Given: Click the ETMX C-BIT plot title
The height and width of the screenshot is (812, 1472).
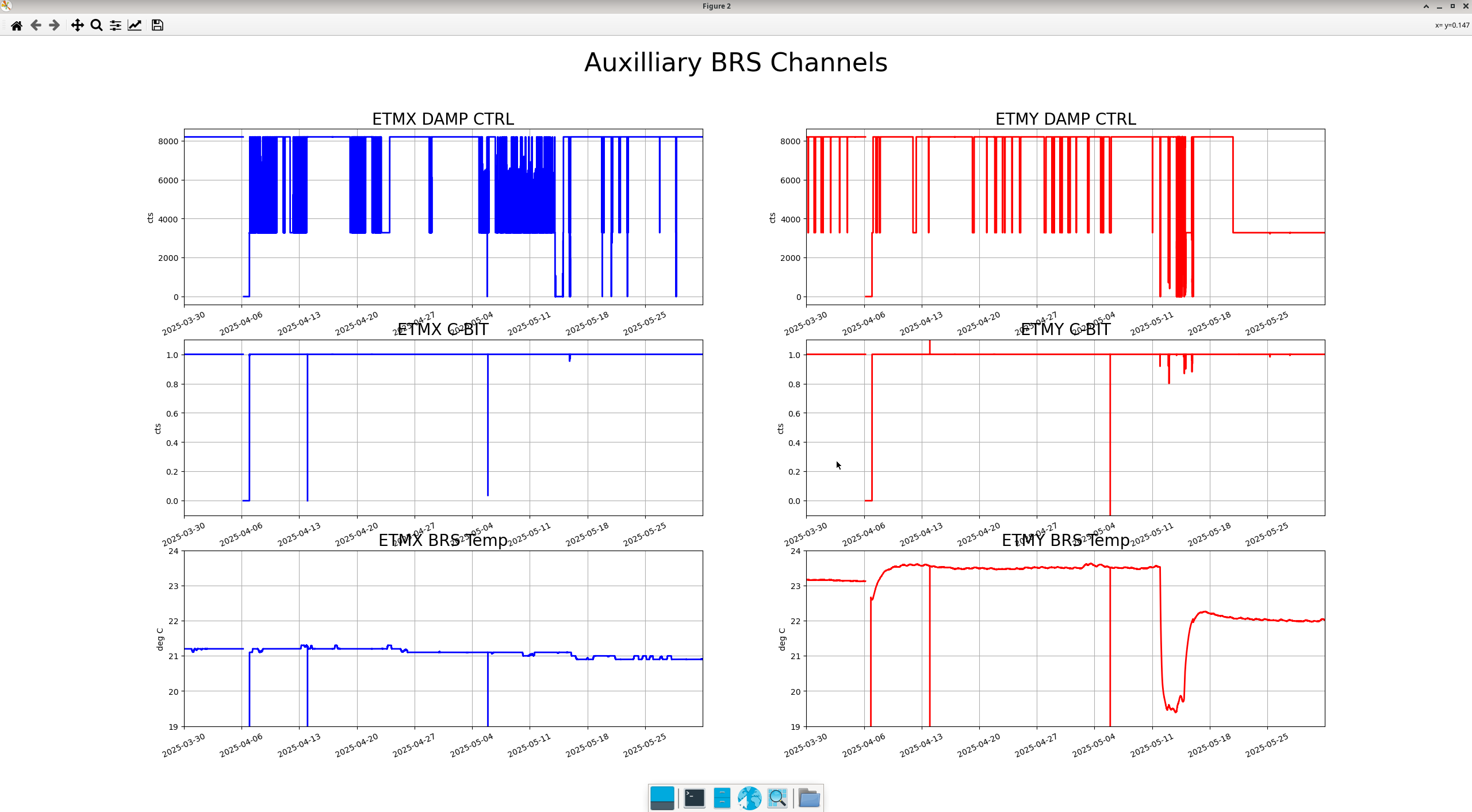Looking at the screenshot, I should click(x=443, y=329).
